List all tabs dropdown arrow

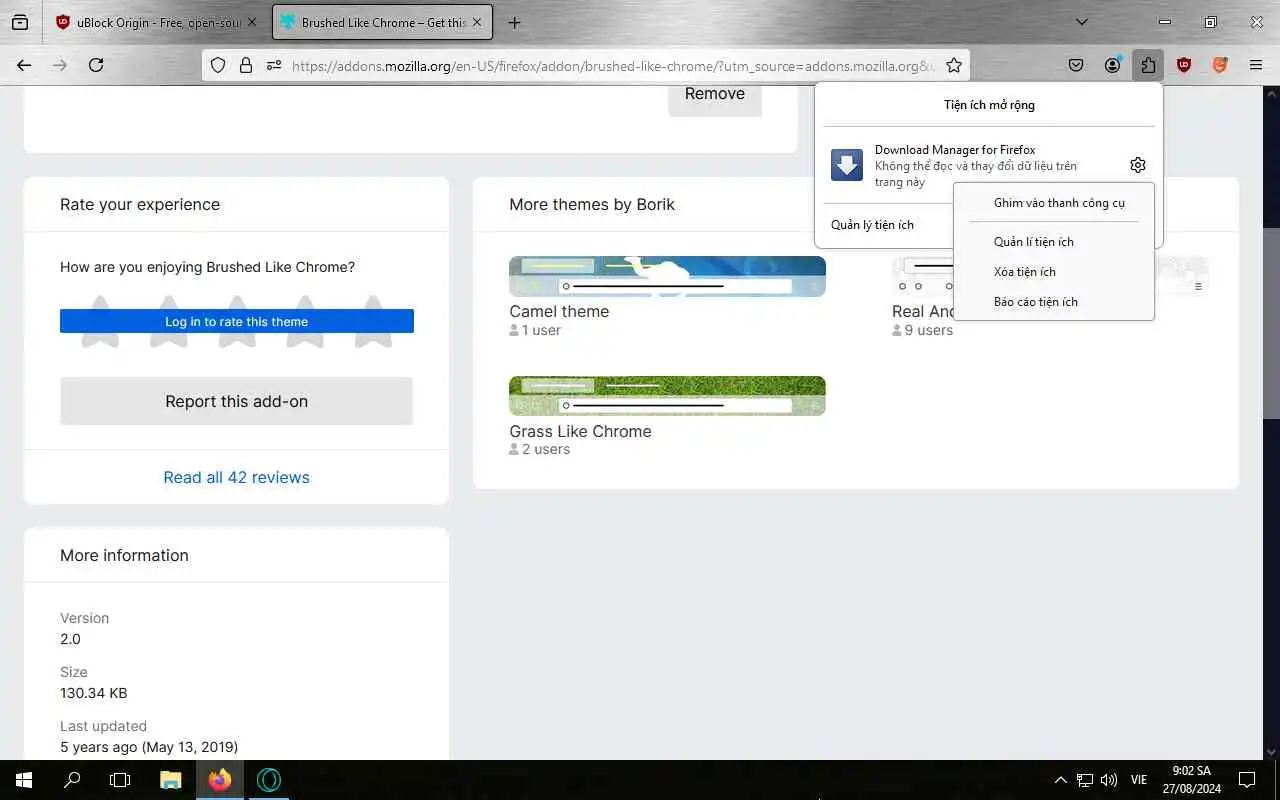[x=1081, y=22]
